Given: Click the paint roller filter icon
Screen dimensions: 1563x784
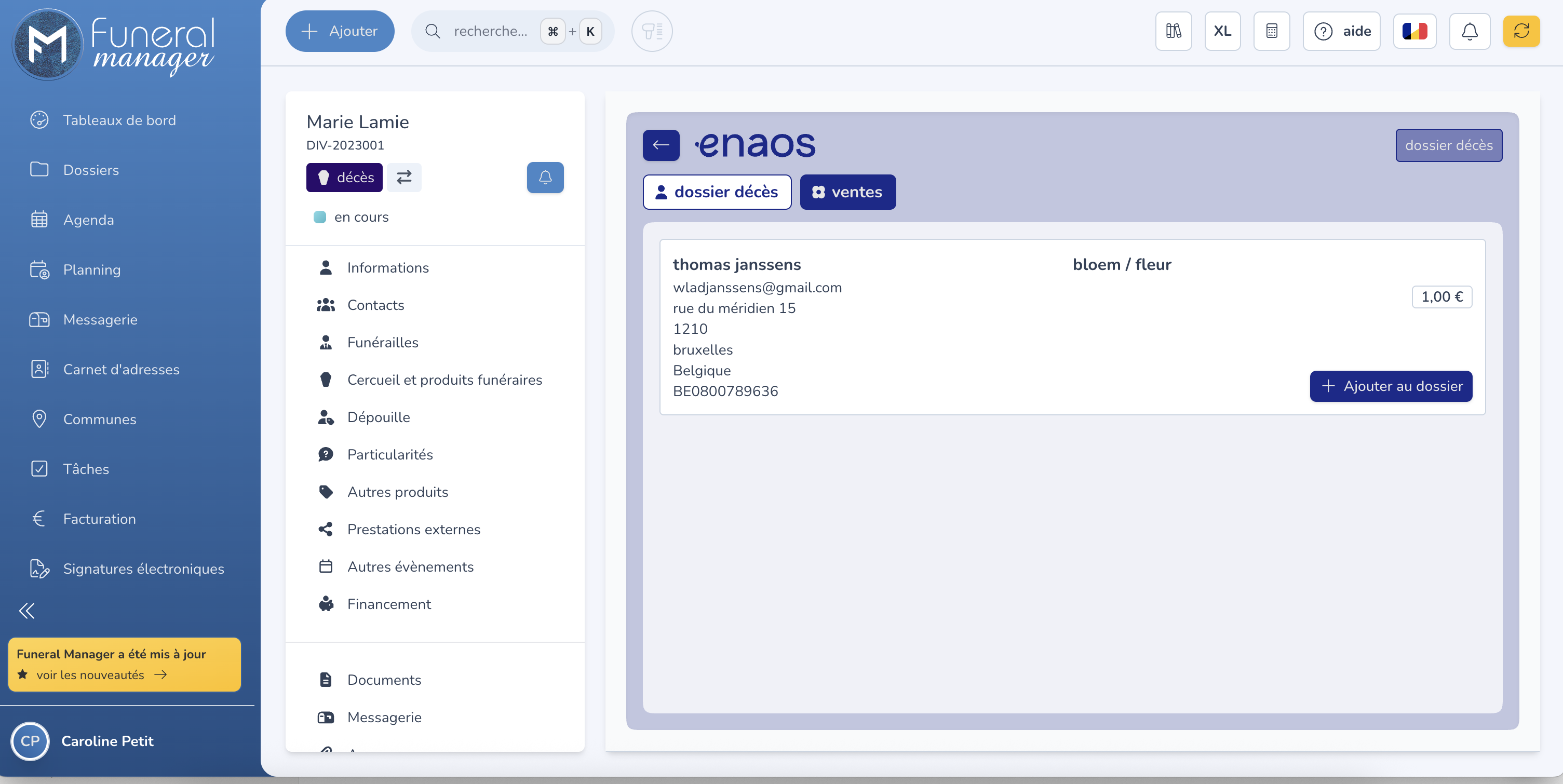Looking at the screenshot, I should point(652,31).
